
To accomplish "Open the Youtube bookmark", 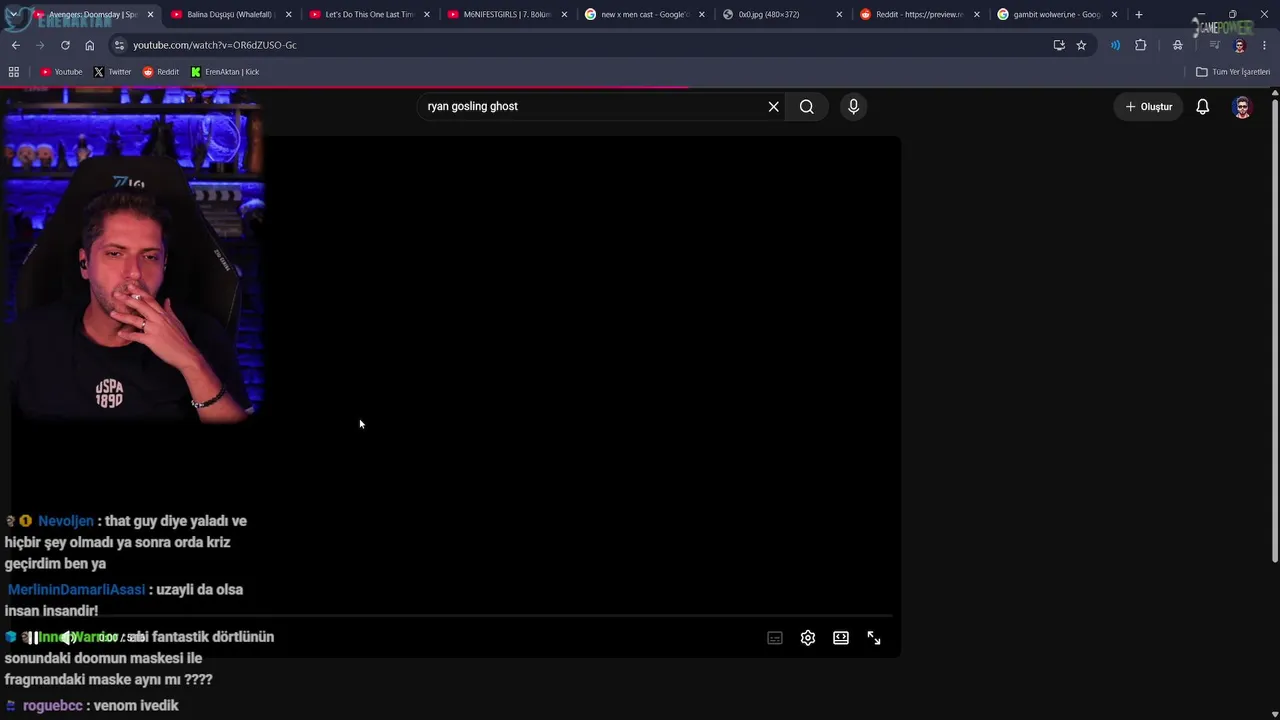I will click(x=61, y=72).
